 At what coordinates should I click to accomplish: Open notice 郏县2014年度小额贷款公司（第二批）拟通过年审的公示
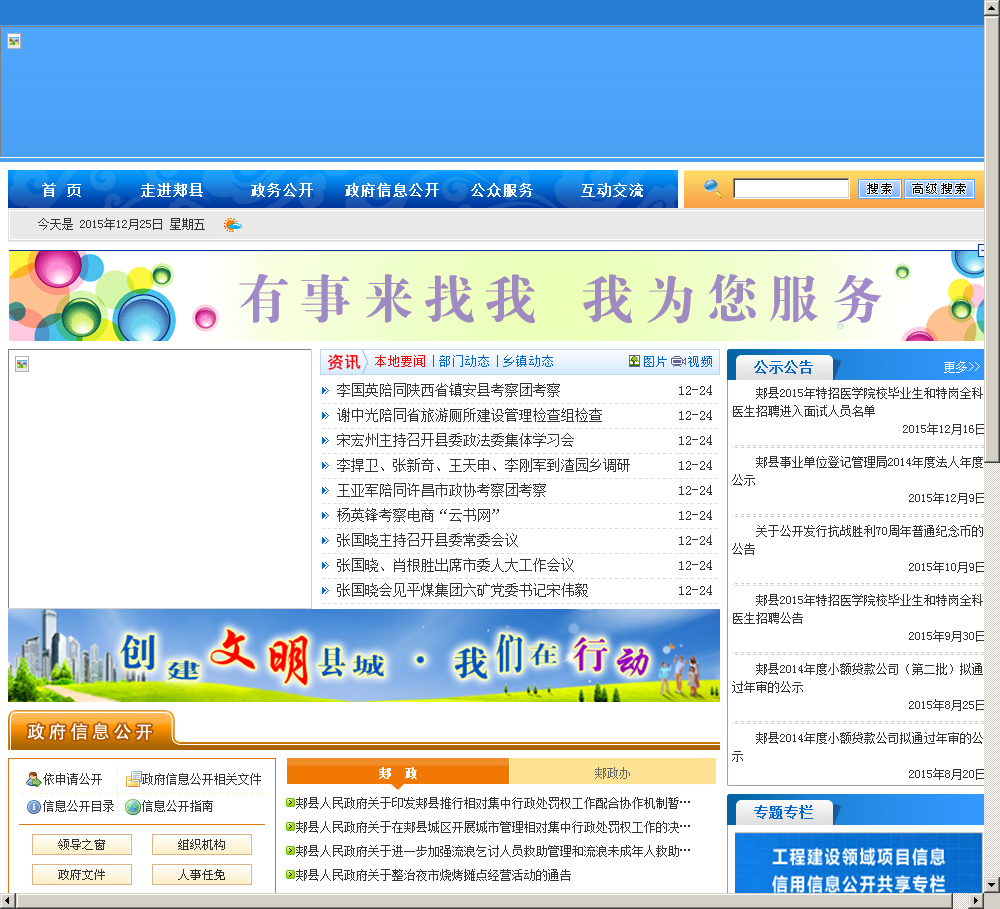(857, 677)
